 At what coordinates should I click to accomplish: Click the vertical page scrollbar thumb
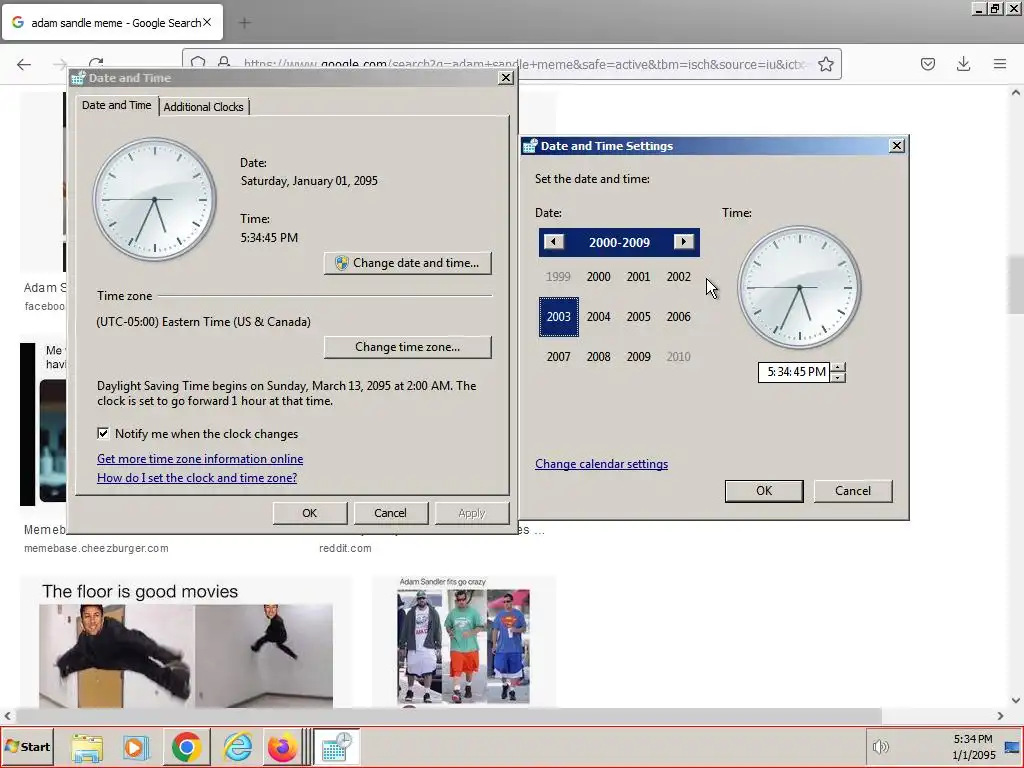coord(1016,284)
